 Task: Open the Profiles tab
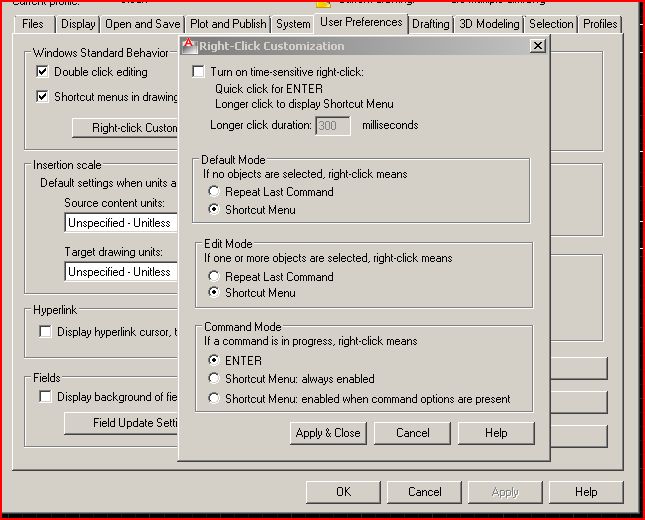coord(600,24)
